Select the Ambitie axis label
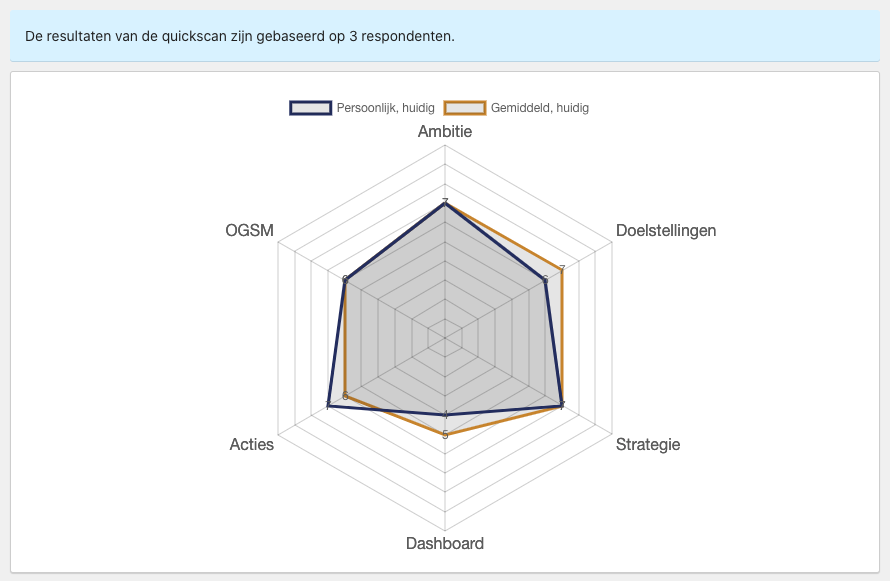The height and width of the screenshot is (581, 890). click(x=445, y=132)
